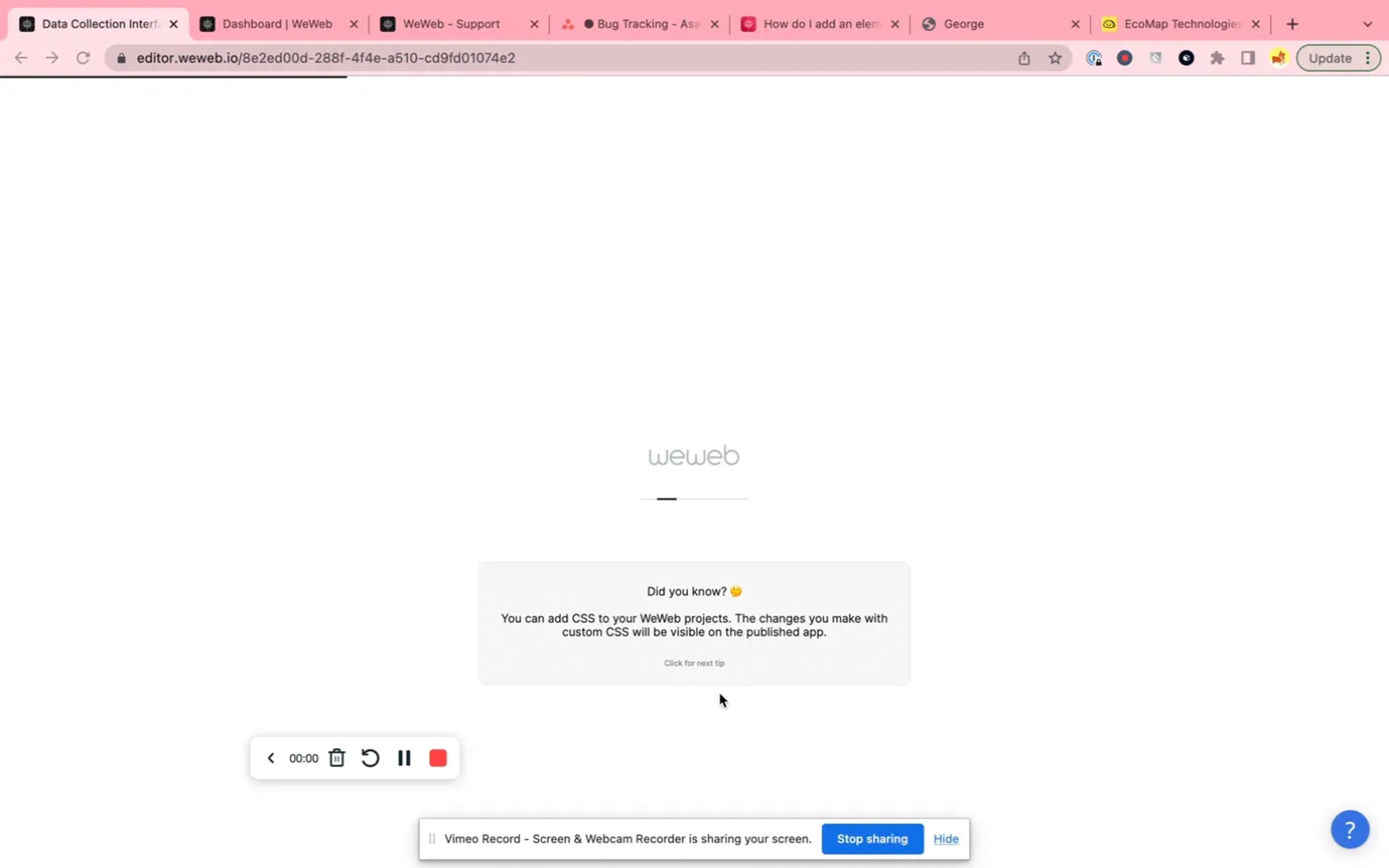This screenshot has width=1389, height=868.
Task: Switch to the WeWeb - Support tab
Action: [x=451, y=24]
